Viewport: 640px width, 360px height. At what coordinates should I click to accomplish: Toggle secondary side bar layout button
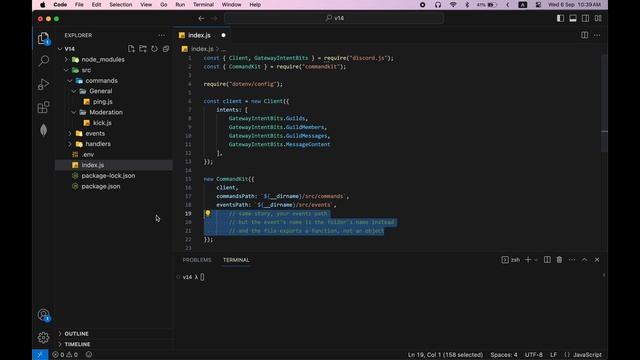[x=585, y=18]
